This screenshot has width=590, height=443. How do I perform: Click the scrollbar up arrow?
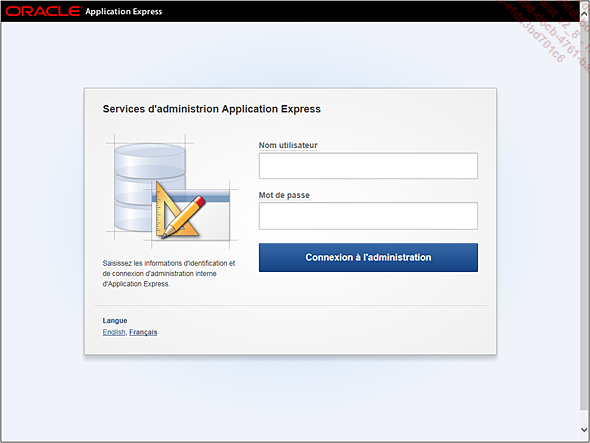(x=584, y=13)
